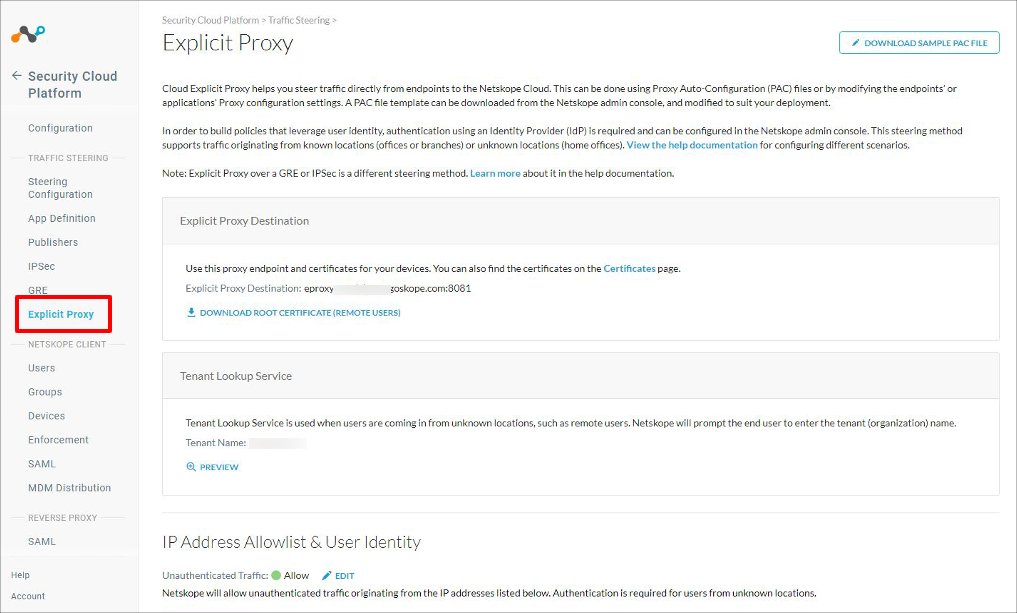Click the download icon for root certificate

point(191,313)
